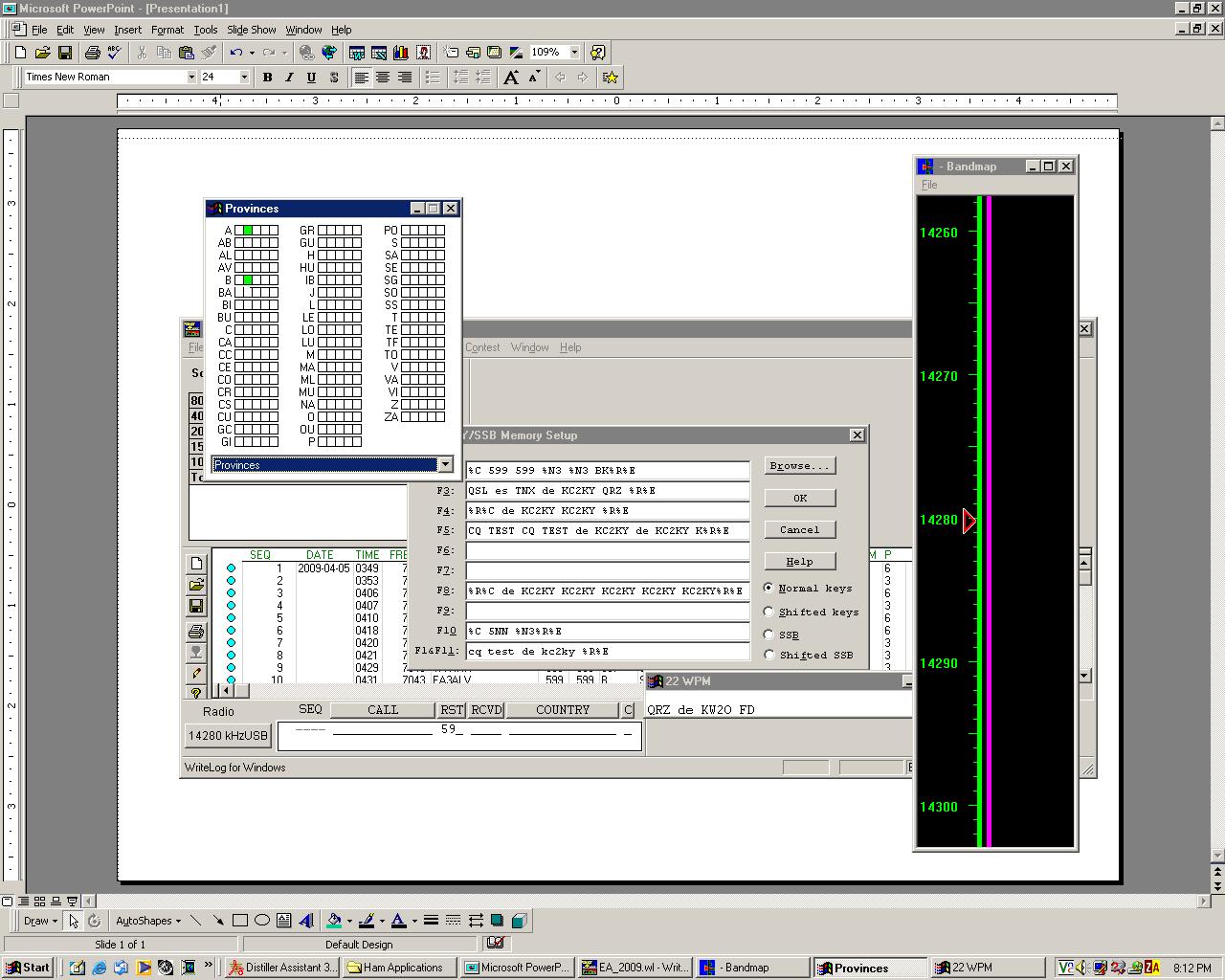Center-align text with the Center icon

coord(383,78)
